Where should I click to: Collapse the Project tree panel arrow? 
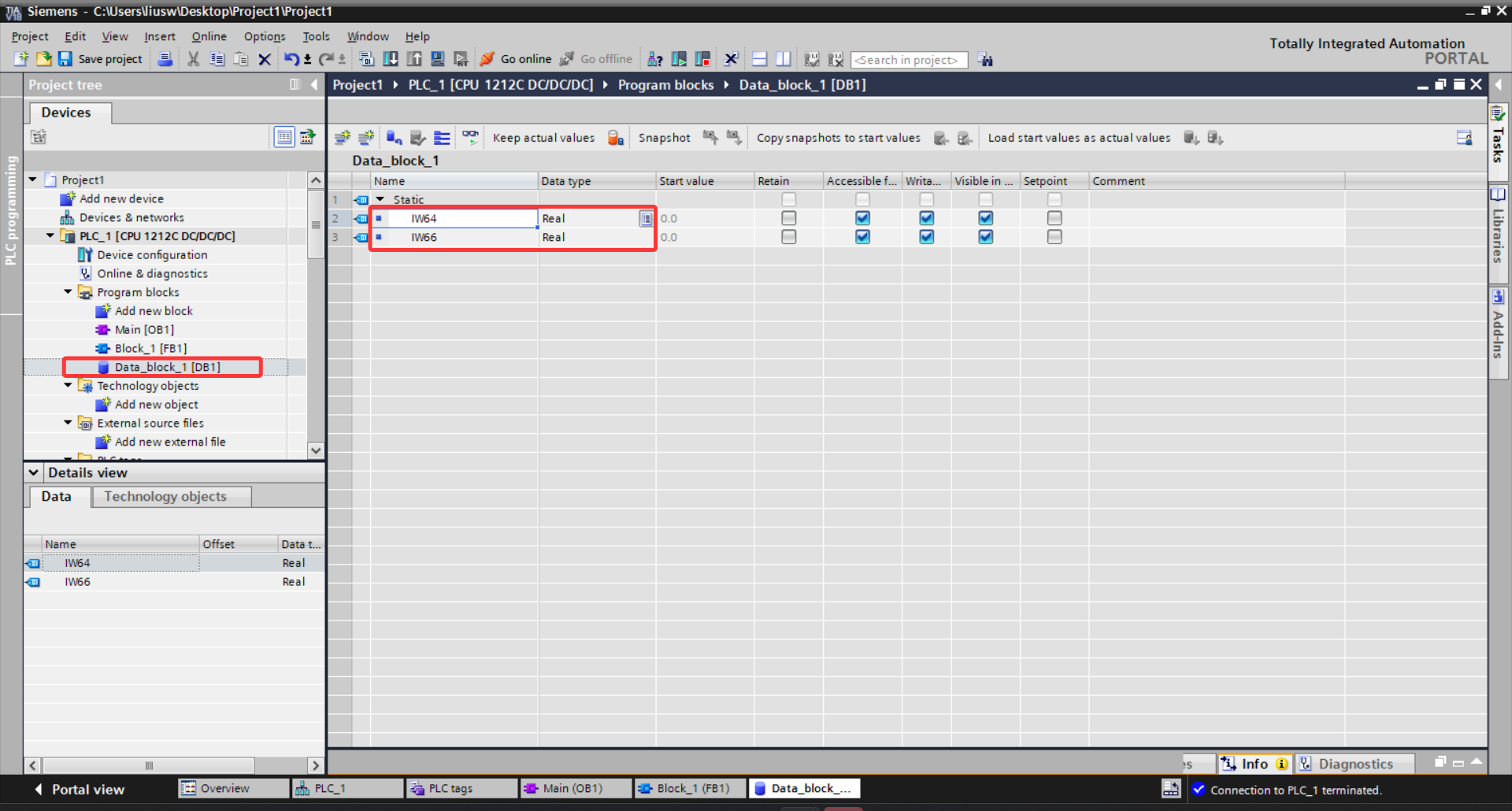[x=313, y=84]
